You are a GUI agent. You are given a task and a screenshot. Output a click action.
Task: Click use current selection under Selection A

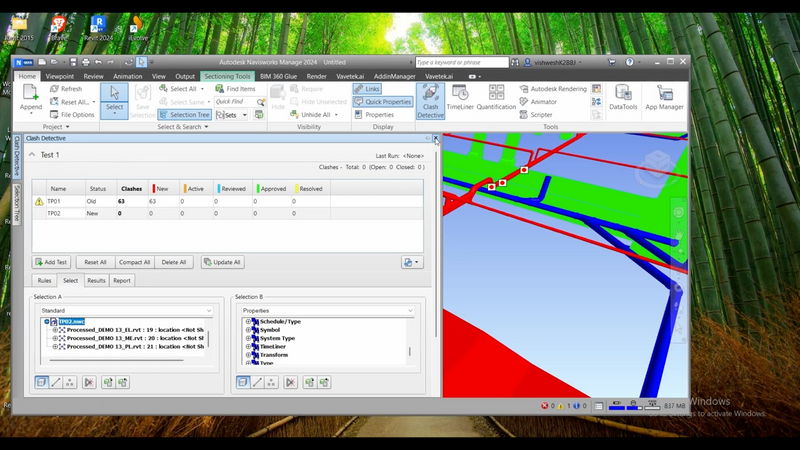pos(108,382)
